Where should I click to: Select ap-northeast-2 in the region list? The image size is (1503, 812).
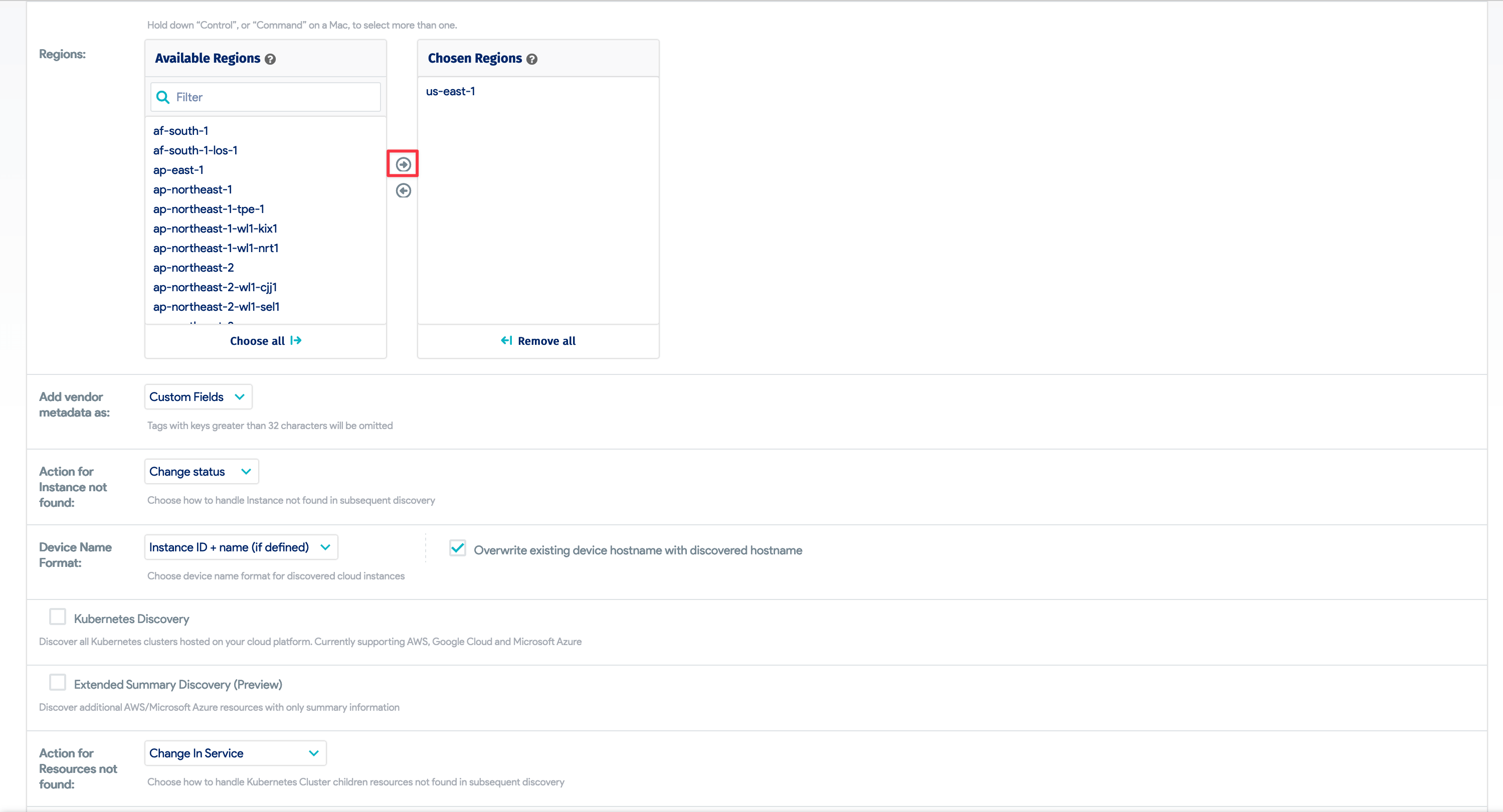(x=194, y=268)
